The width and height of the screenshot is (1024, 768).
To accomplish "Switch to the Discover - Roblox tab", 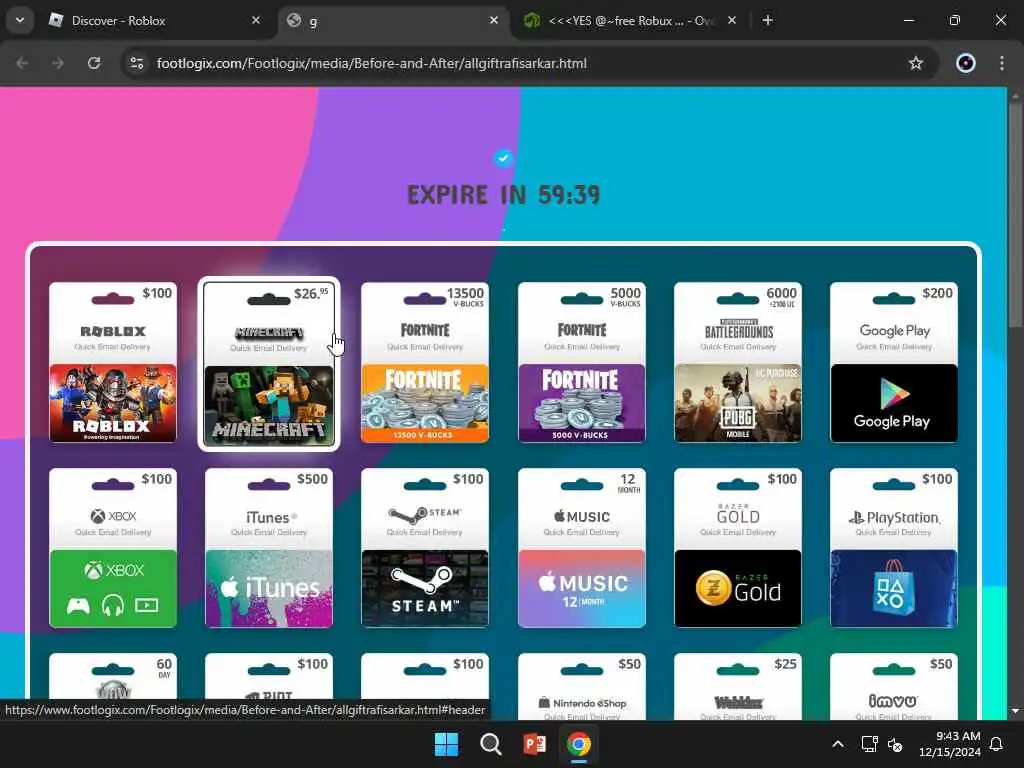I will point(155,21).
